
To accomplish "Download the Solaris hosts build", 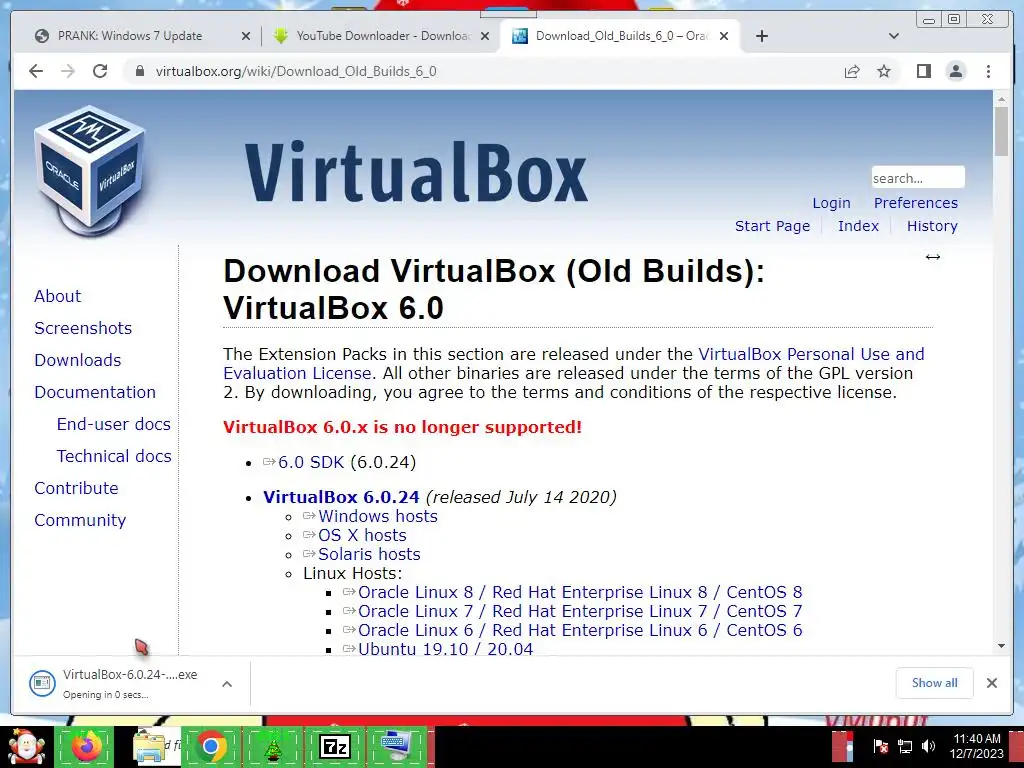I will [x=369, y=554].
